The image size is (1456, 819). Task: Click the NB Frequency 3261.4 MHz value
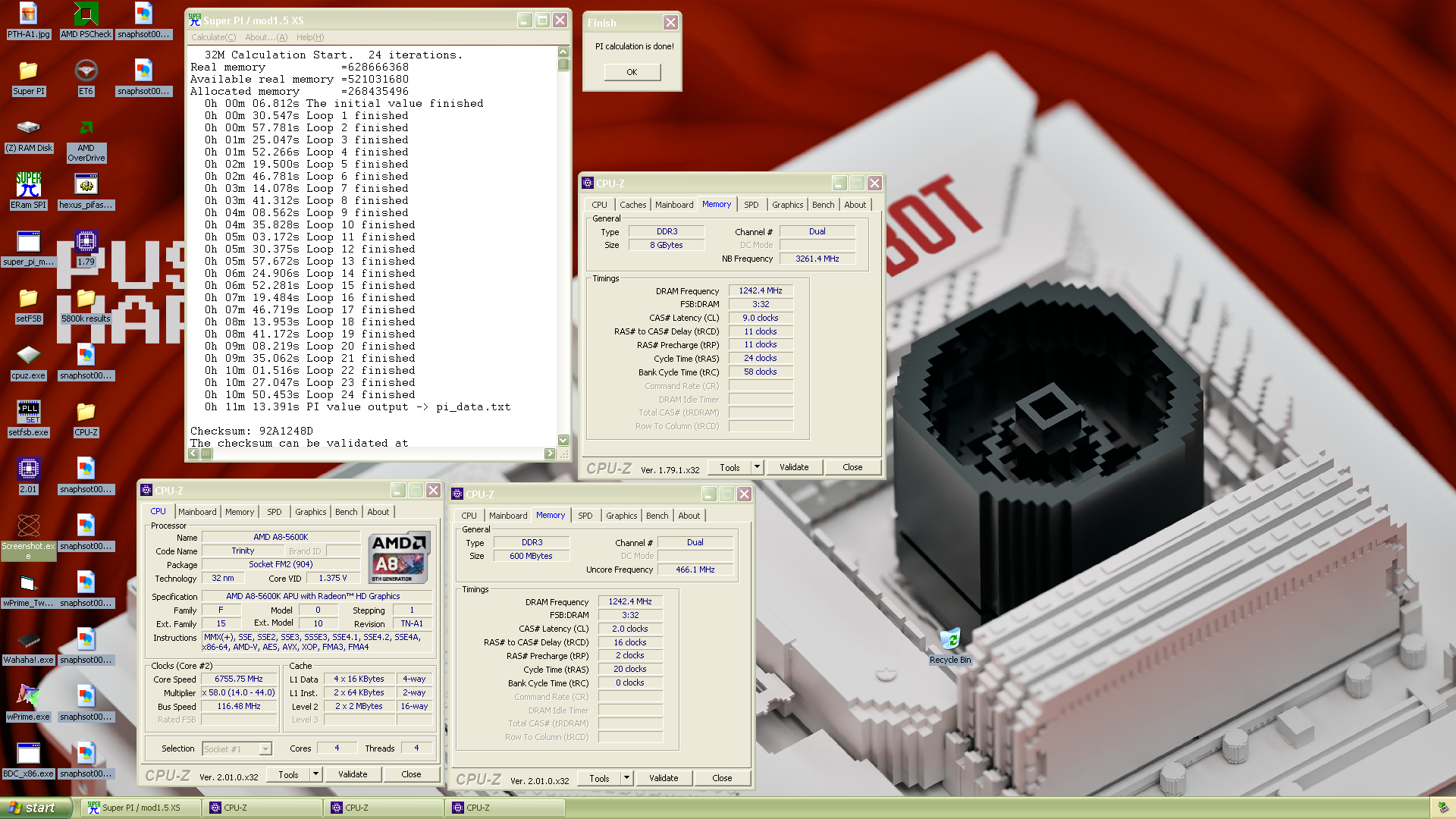pos(817,259)
